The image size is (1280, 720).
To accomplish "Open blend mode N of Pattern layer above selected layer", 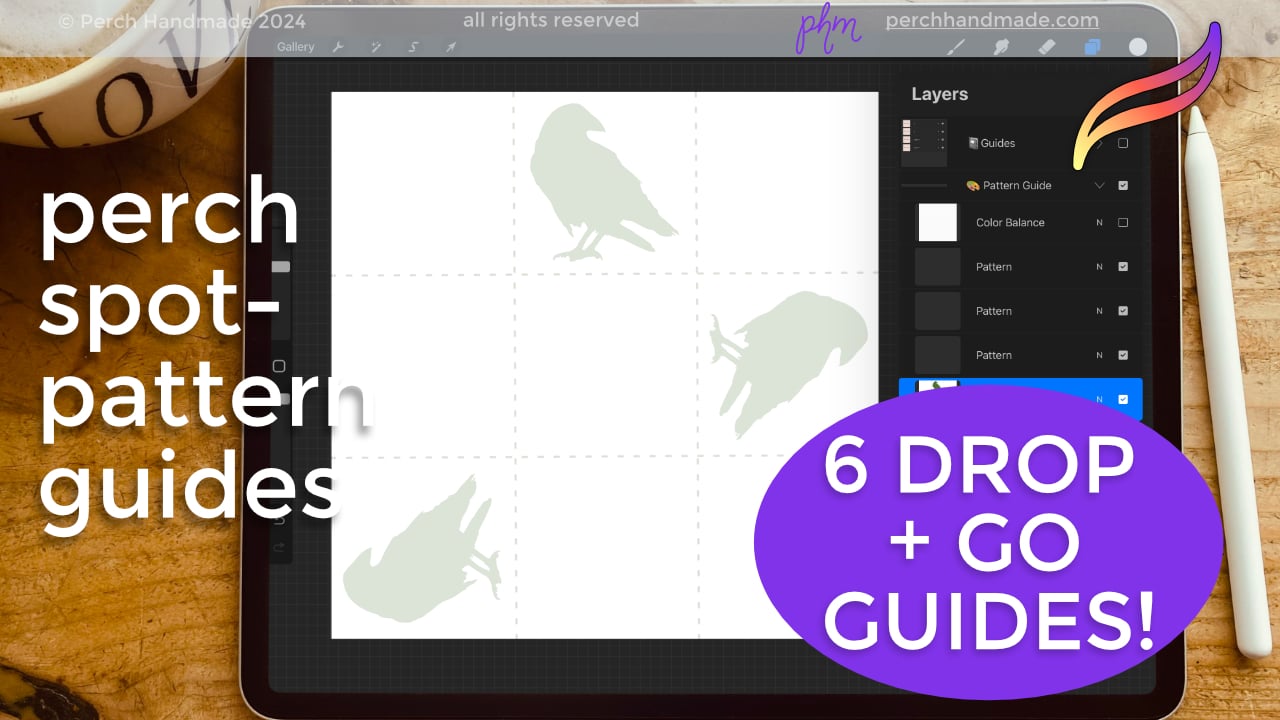I will (1099, 355).
